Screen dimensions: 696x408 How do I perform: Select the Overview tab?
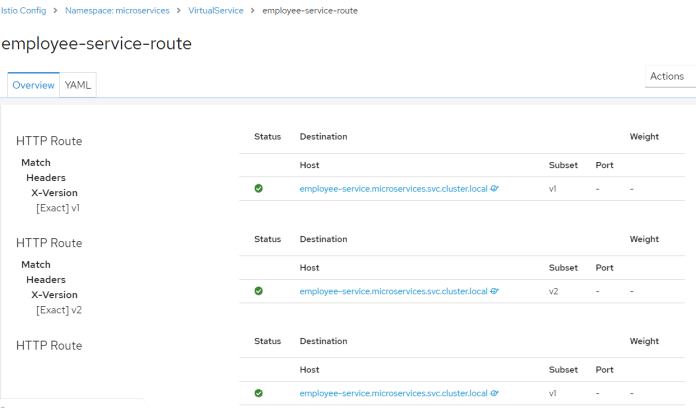coord(33,85)
